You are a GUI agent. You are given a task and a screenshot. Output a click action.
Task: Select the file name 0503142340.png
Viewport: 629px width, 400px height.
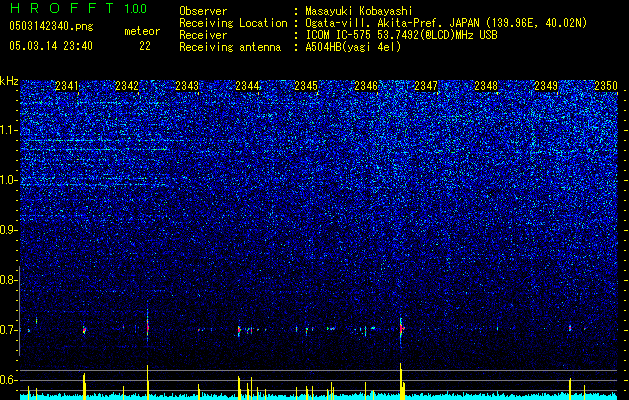[51, 26]
